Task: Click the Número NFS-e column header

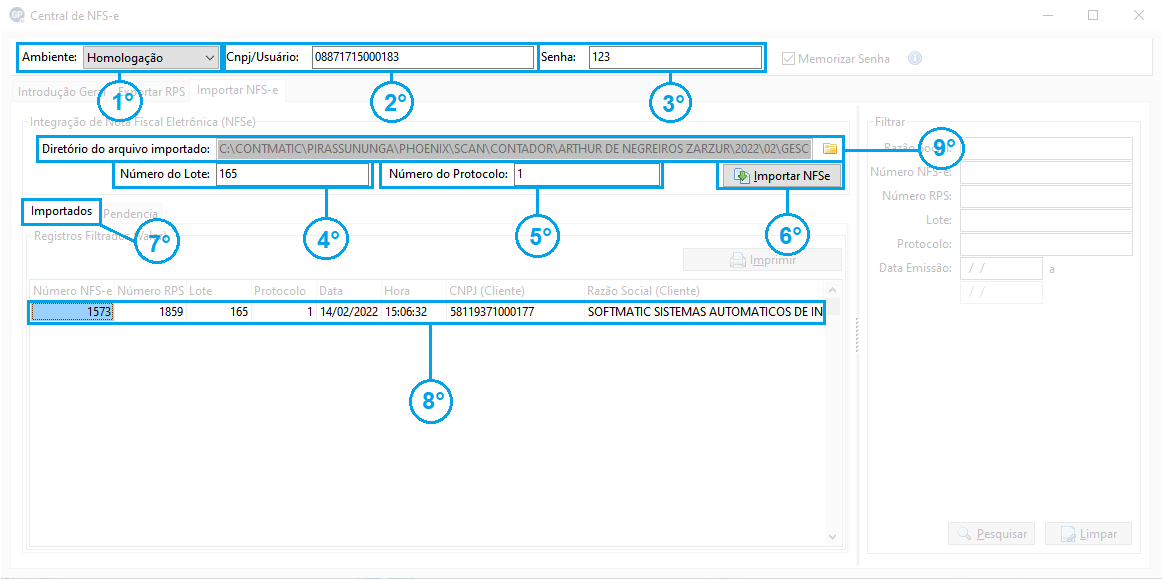Action: (x=72, y=290)
